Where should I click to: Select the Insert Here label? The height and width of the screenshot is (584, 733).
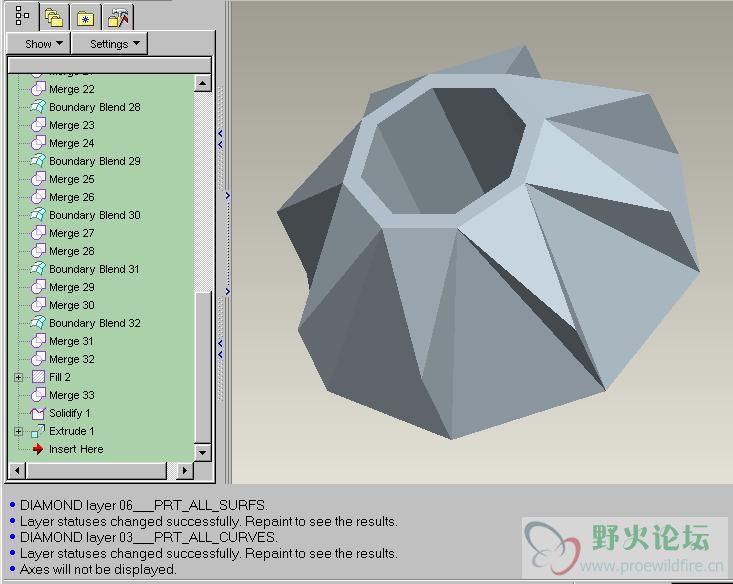(76, 449)
